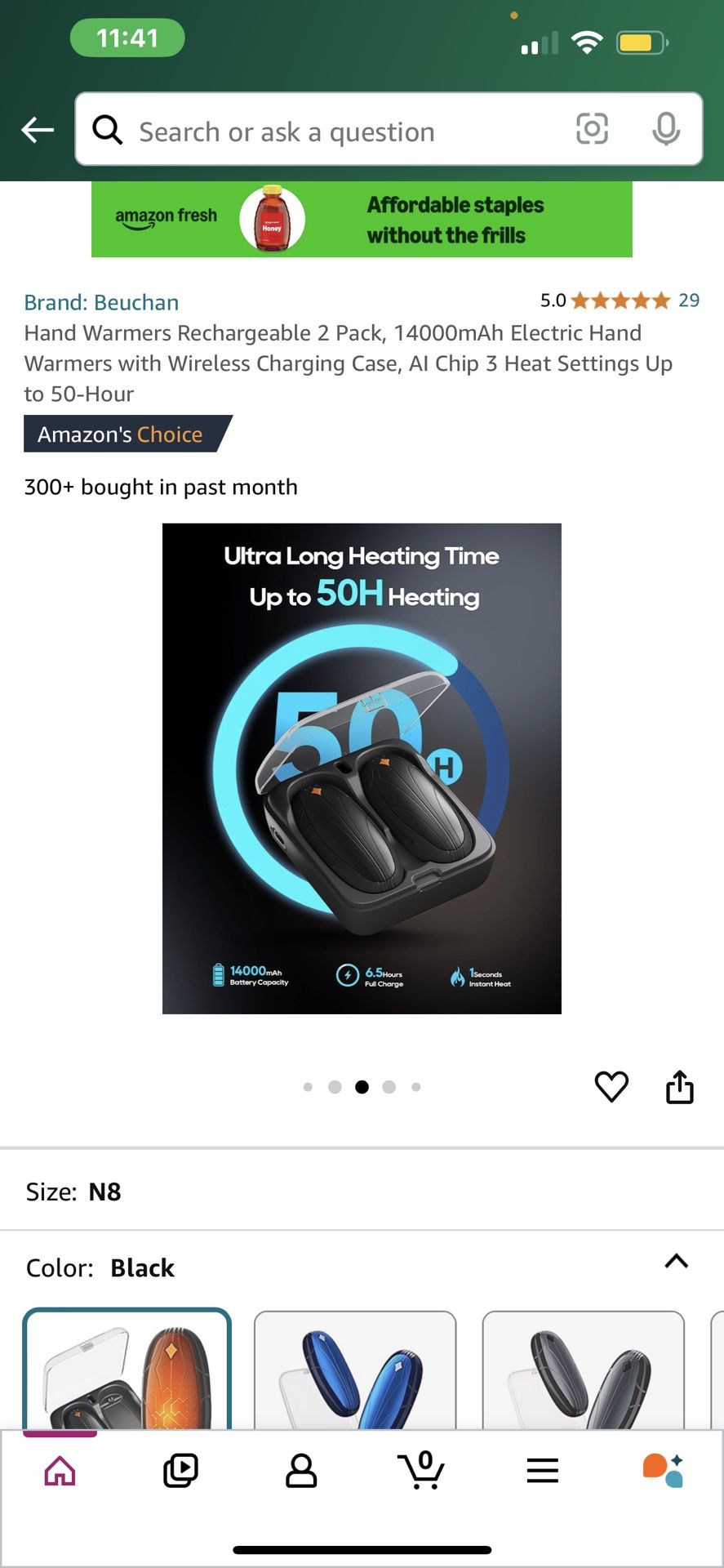Open the shopping cart icon
The width and height of the screenshot is (724, 1568).
pos(421,1470)
